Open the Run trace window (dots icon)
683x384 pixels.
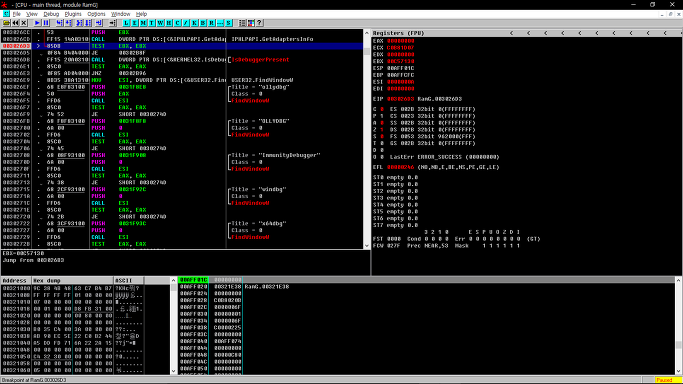click(x=220, y=23)
